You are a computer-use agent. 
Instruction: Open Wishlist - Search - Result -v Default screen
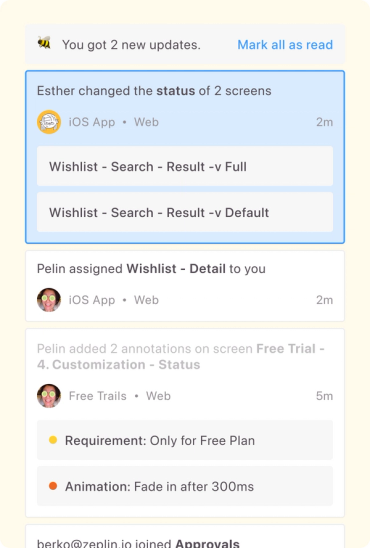[x=185, y=212]
